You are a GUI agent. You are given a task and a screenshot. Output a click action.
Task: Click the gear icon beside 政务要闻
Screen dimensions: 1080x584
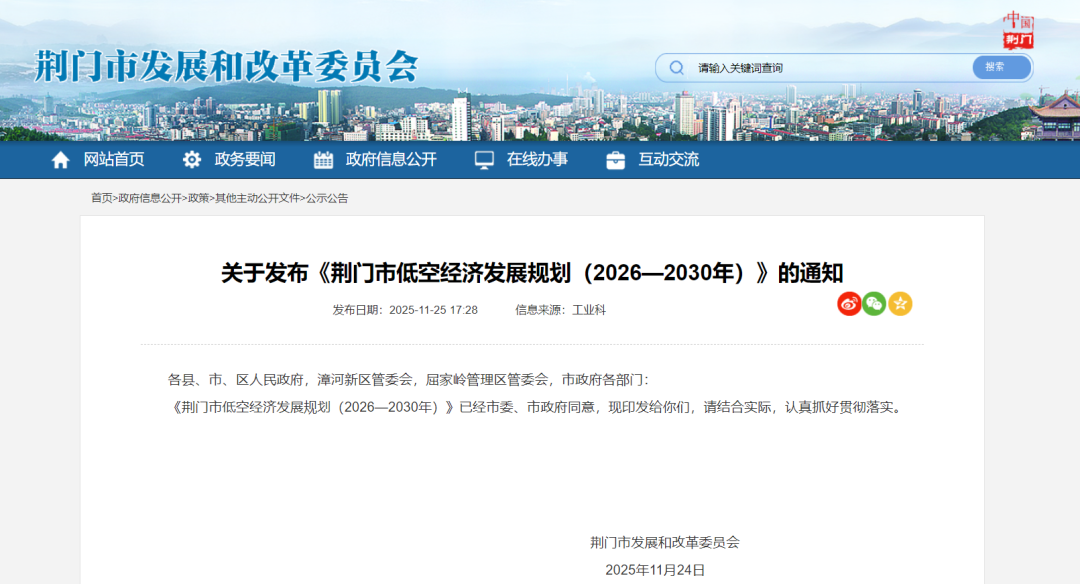[x=193, y=159]
